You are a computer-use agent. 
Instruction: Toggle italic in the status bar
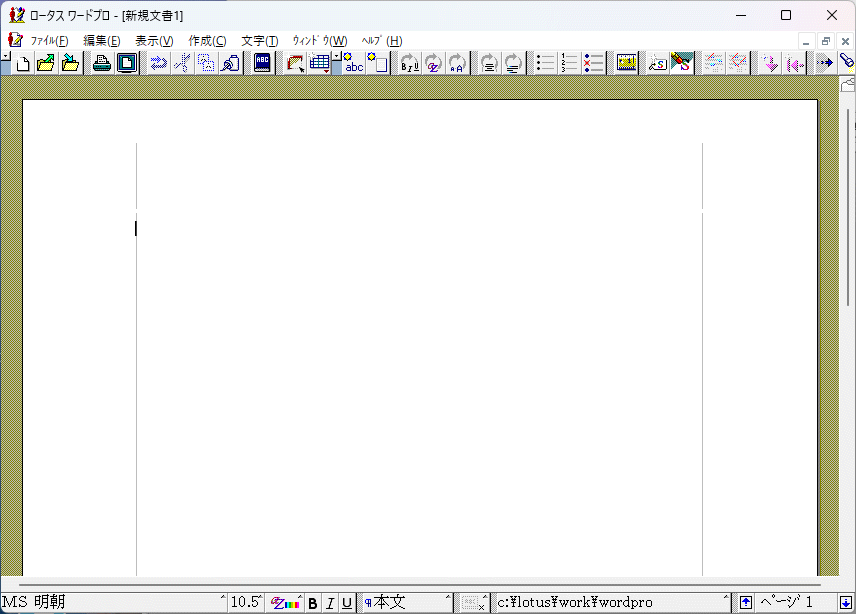330,603
